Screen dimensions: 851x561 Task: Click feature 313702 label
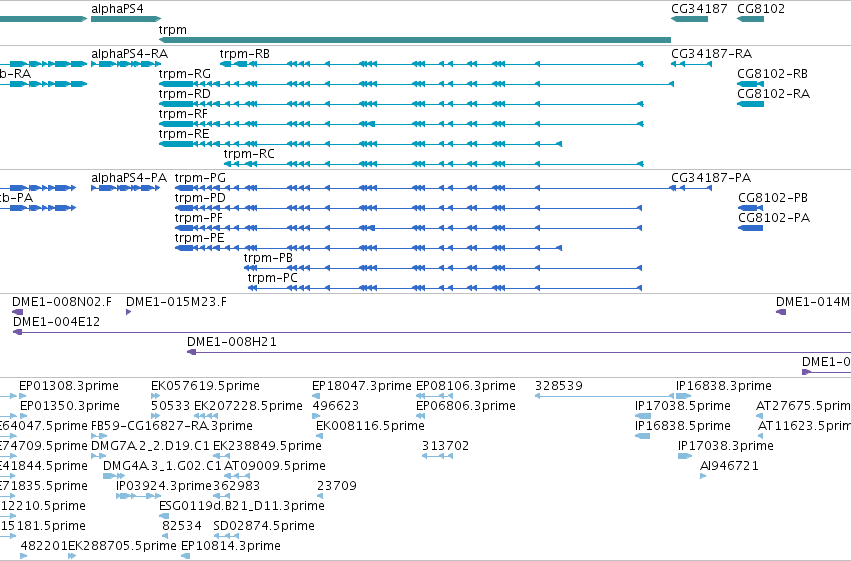(x=445, y=447)
